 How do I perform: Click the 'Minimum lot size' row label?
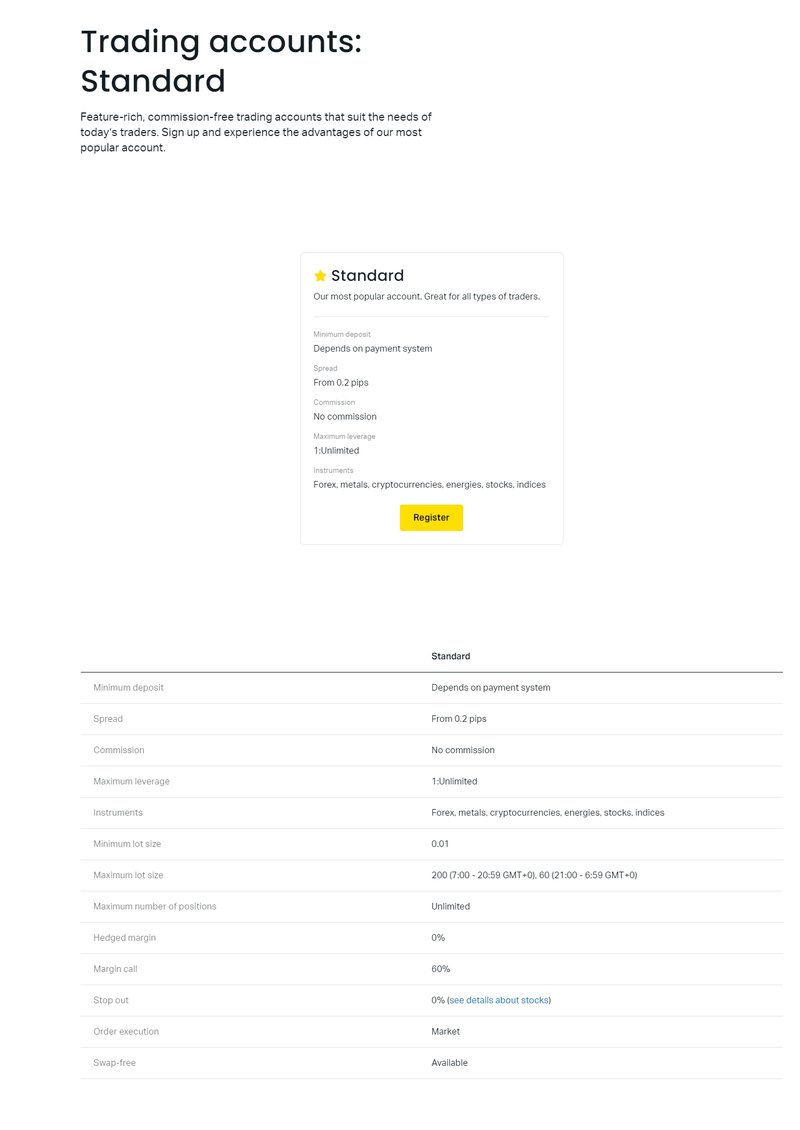pyautogui.click(x=127, y=844)
